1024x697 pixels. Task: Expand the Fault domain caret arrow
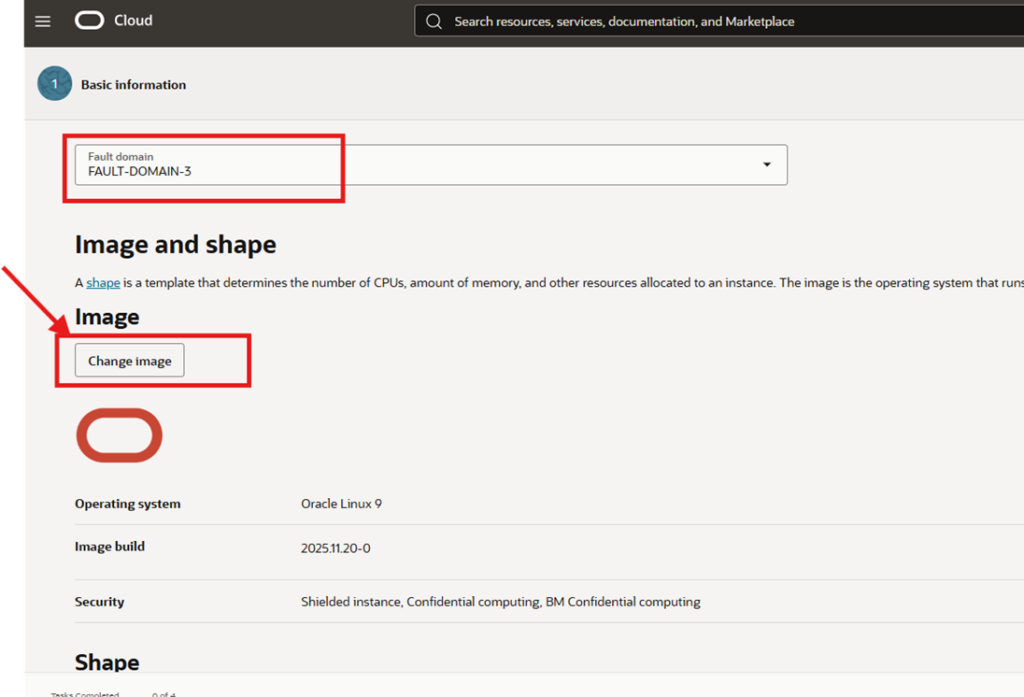click(x=767, y=165)
